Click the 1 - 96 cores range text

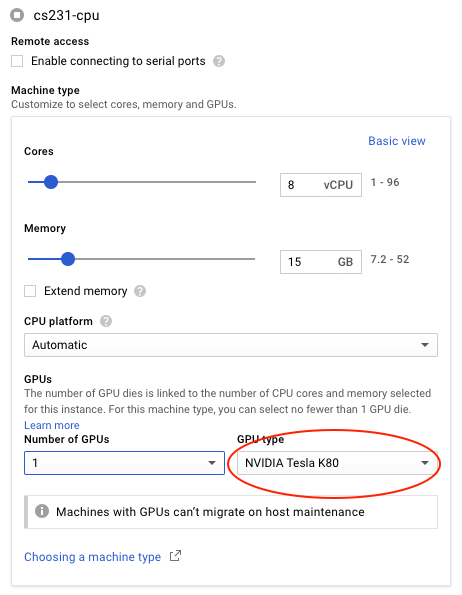point(385,183)
